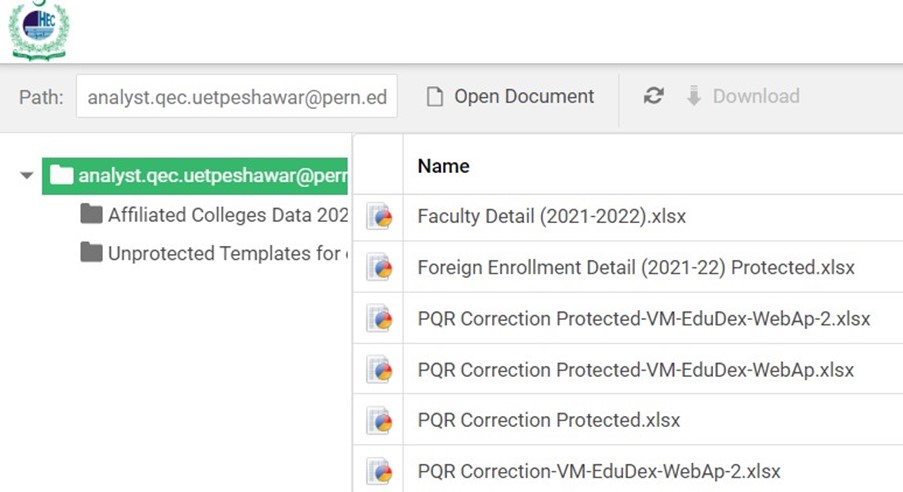903x492 pixels.
Task: Click the HEC logo at top left
Action: pyautogui.click(x=38, y=30)
